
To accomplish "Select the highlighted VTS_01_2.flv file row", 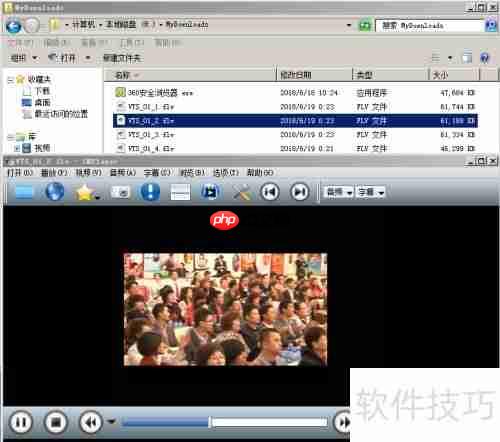I will point(295,121).
